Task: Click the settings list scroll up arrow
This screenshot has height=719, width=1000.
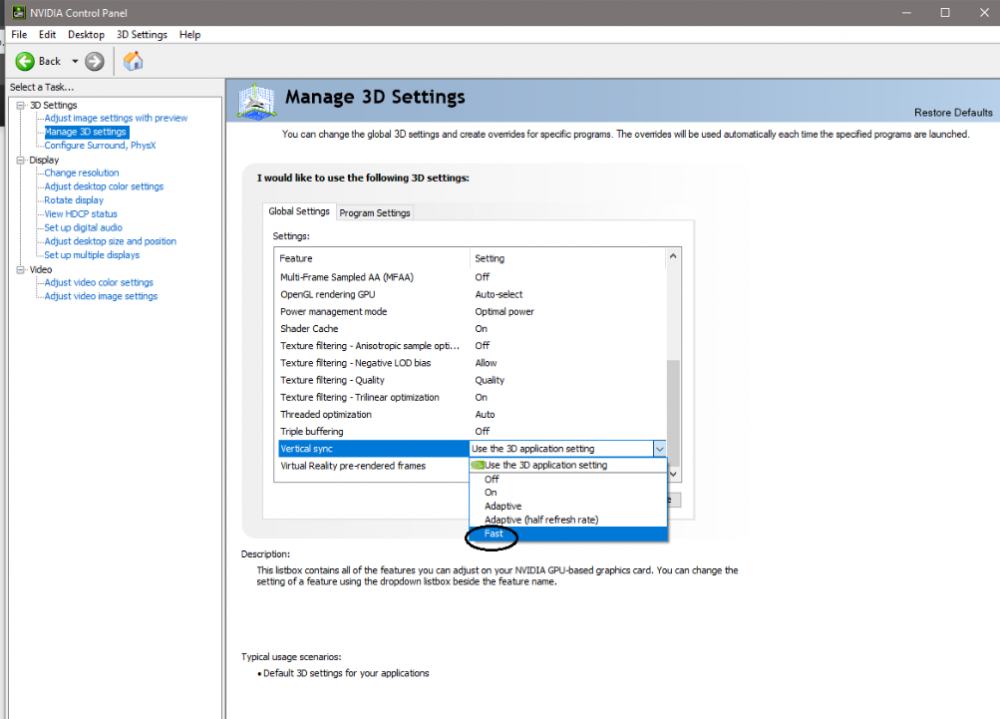Action: [673, 256]
